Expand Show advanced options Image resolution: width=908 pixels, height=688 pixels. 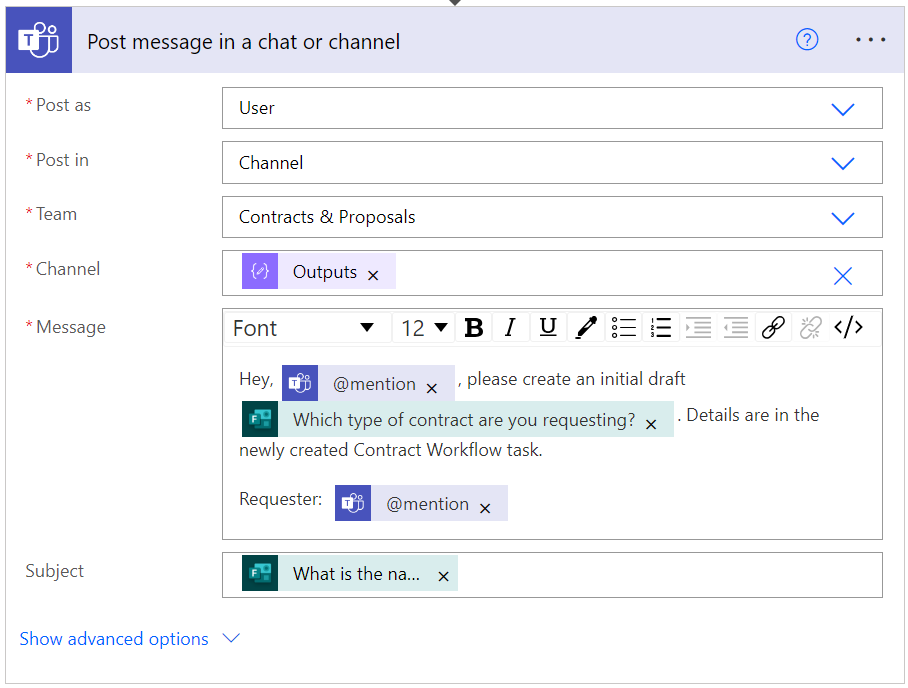coord(113,638)
